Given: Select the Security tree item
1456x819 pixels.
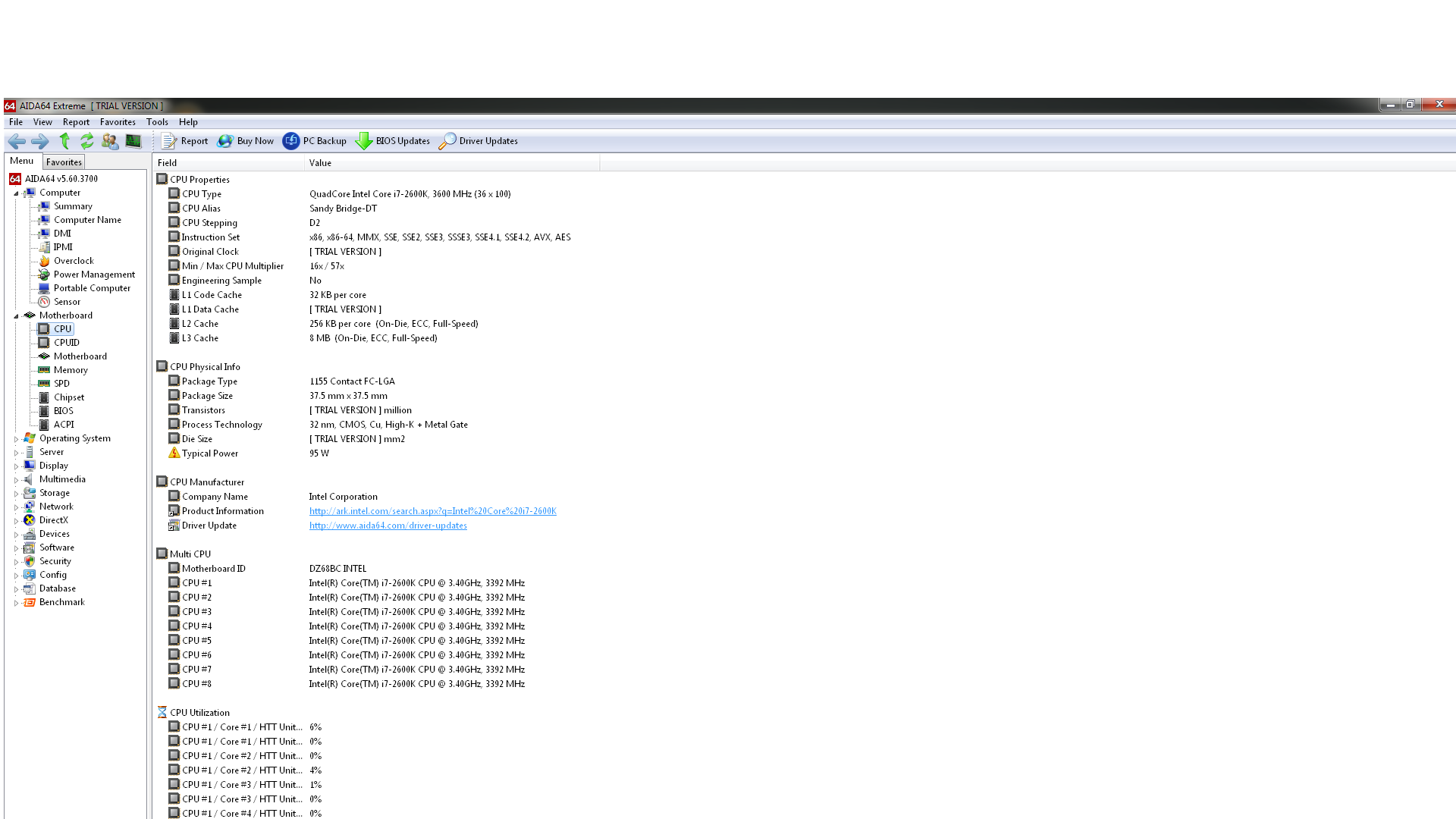Looking at the screenshot, I should click(55, 561).
